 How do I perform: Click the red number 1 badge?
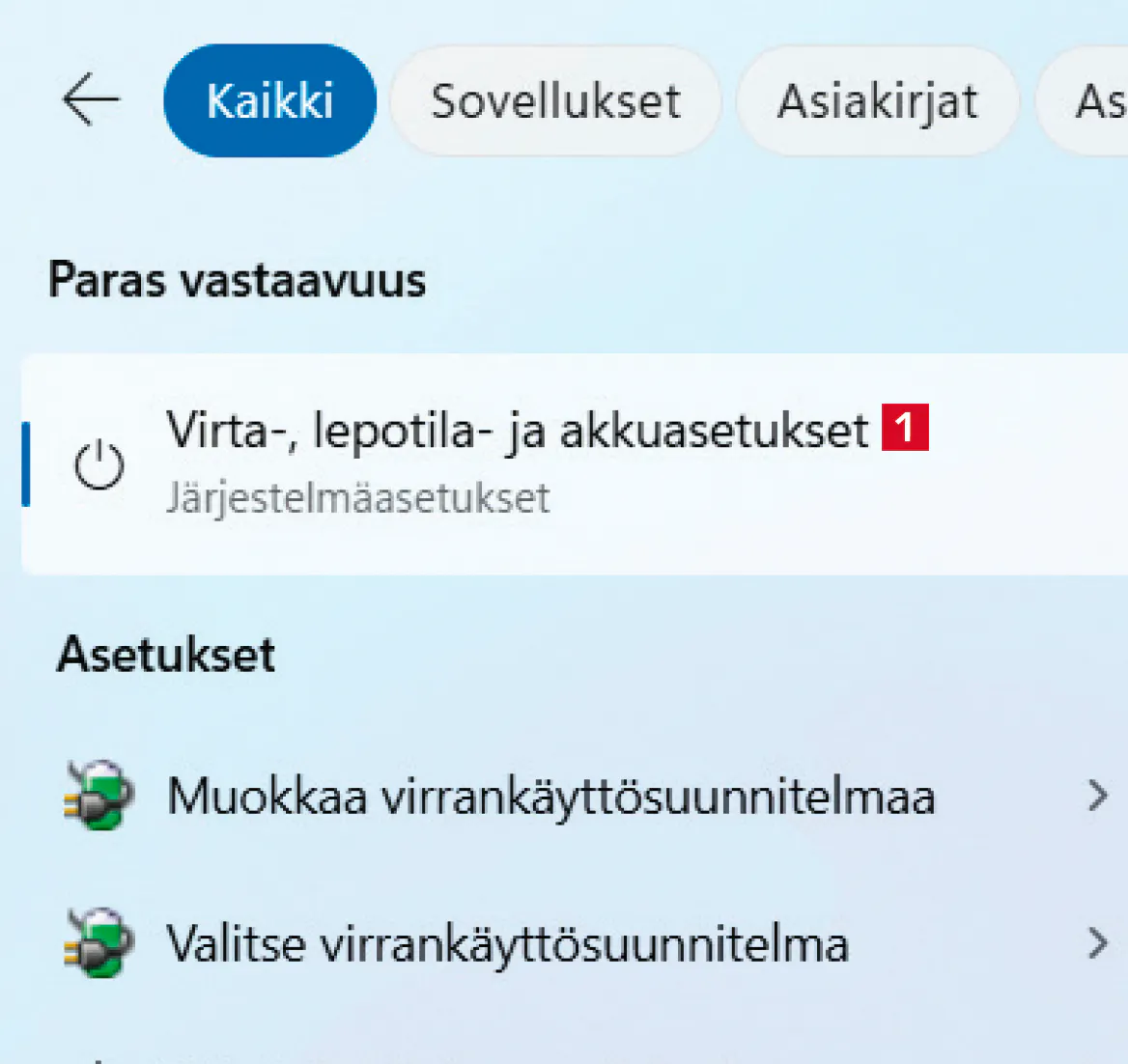pos(905,428)
